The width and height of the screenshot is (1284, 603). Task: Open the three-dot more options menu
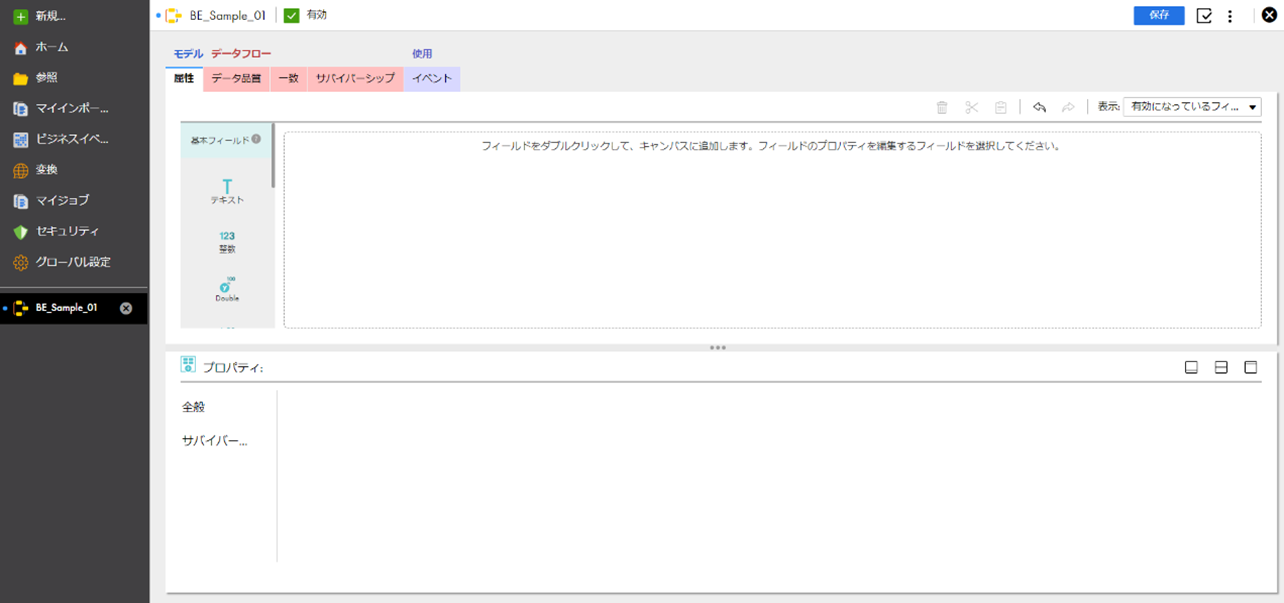(x=1230, y=16)
